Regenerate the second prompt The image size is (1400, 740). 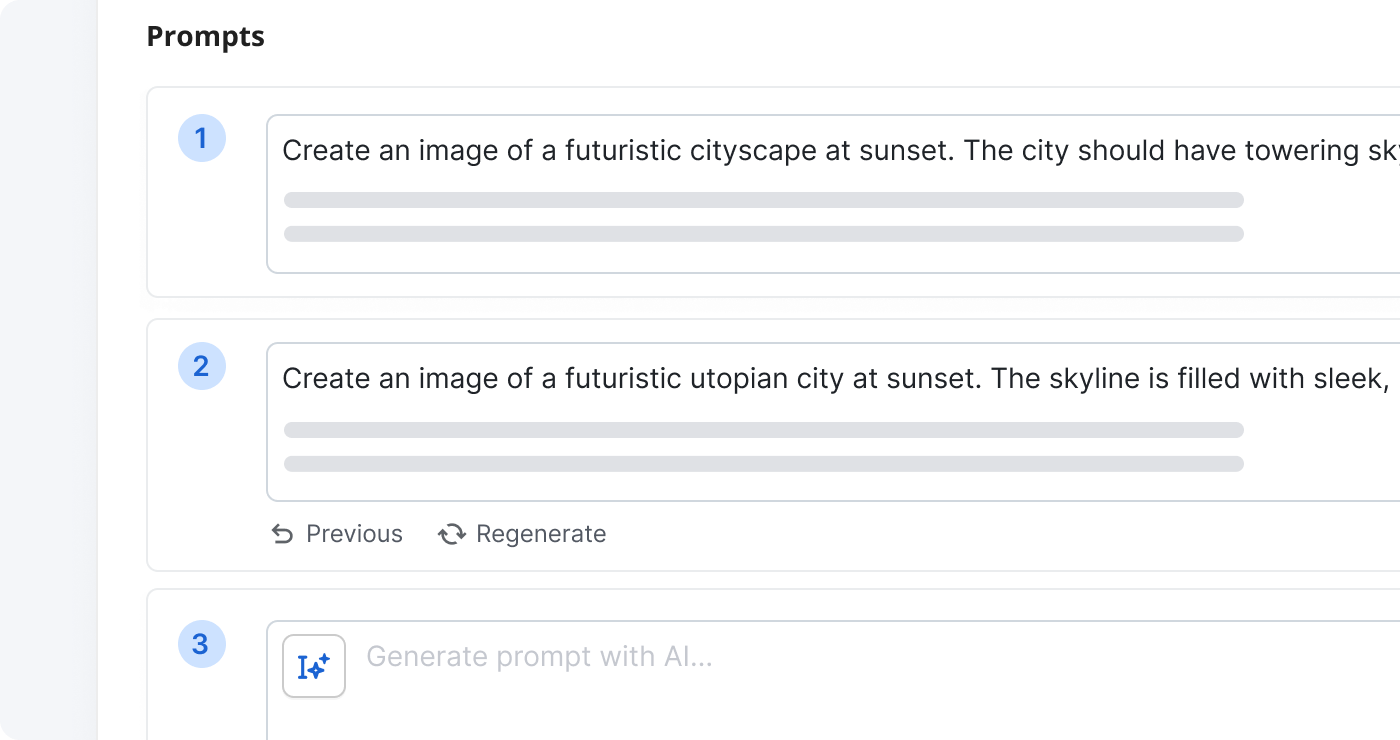pyautogui.click(x=522, y=534)
